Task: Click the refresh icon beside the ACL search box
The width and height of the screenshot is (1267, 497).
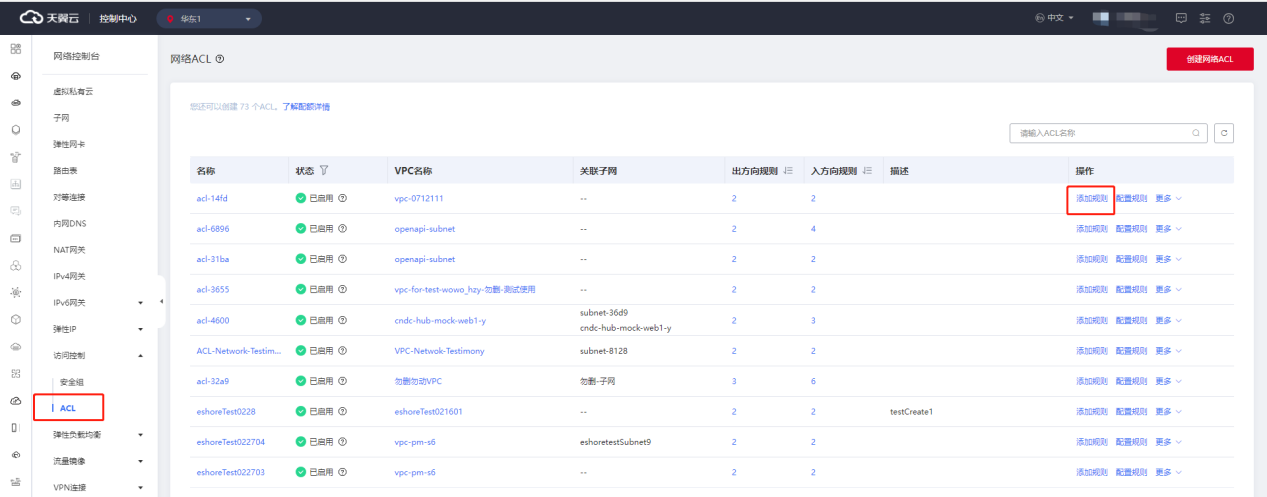Action: pos(1224,133)
